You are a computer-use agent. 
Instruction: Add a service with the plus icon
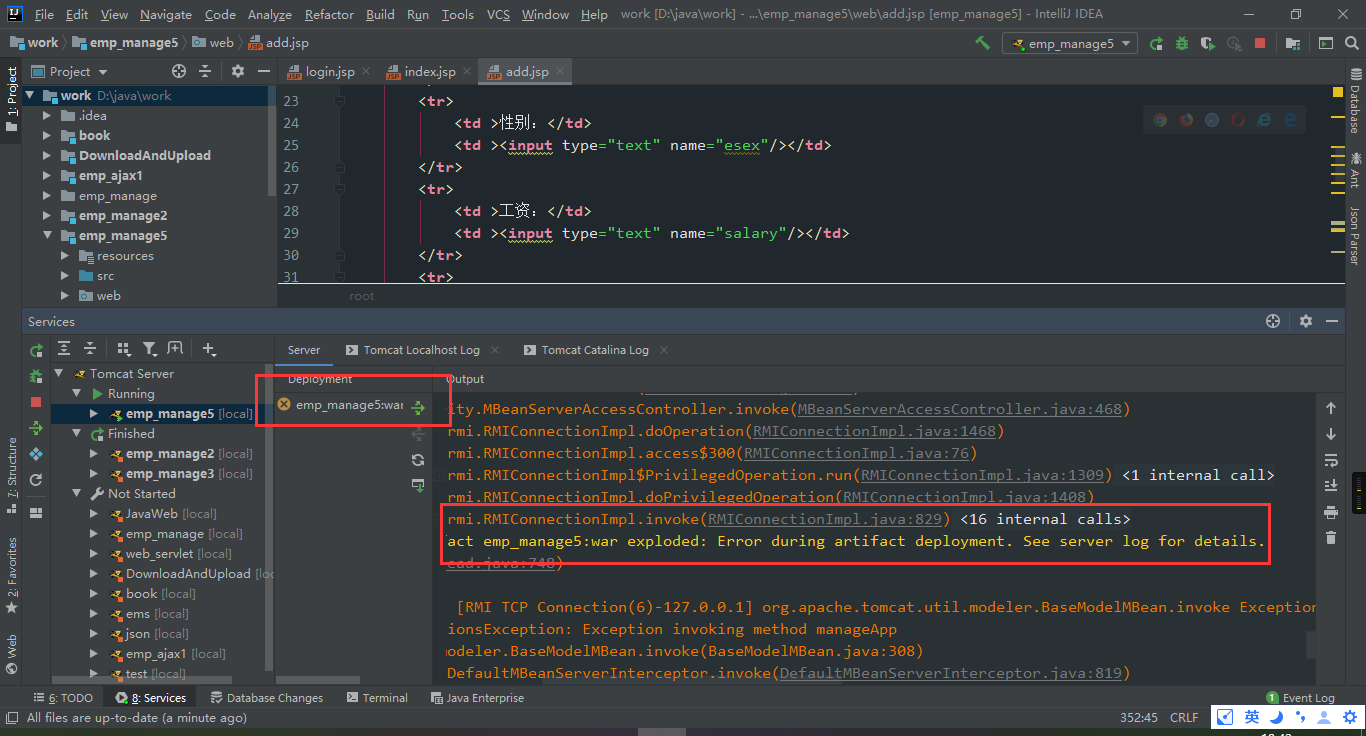(x=209, y=348)
